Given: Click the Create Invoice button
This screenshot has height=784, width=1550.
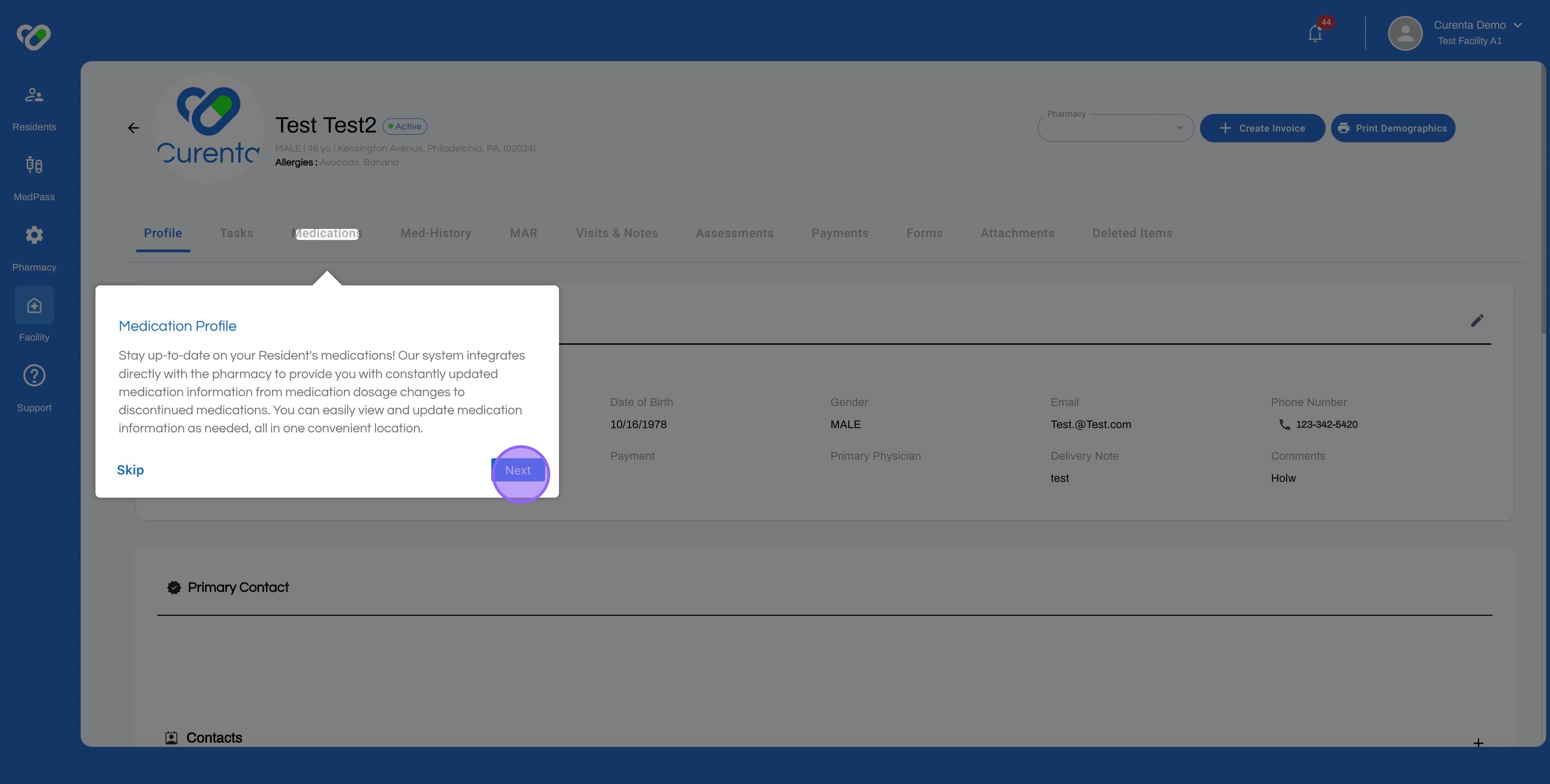Looking at the screenshot, I should coord(1262,128).
